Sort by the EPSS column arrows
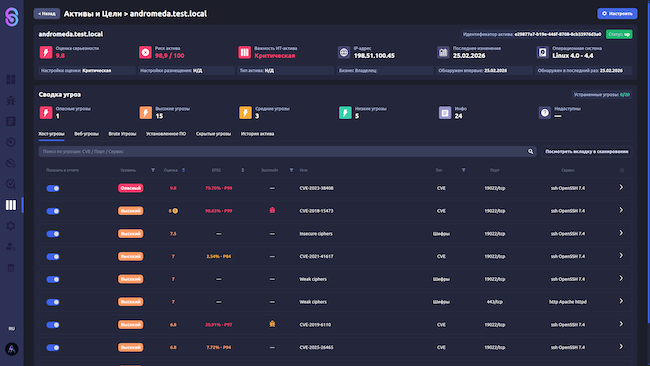Image resolution: width=650 pixels, height=366 pixels. [243, 170]
